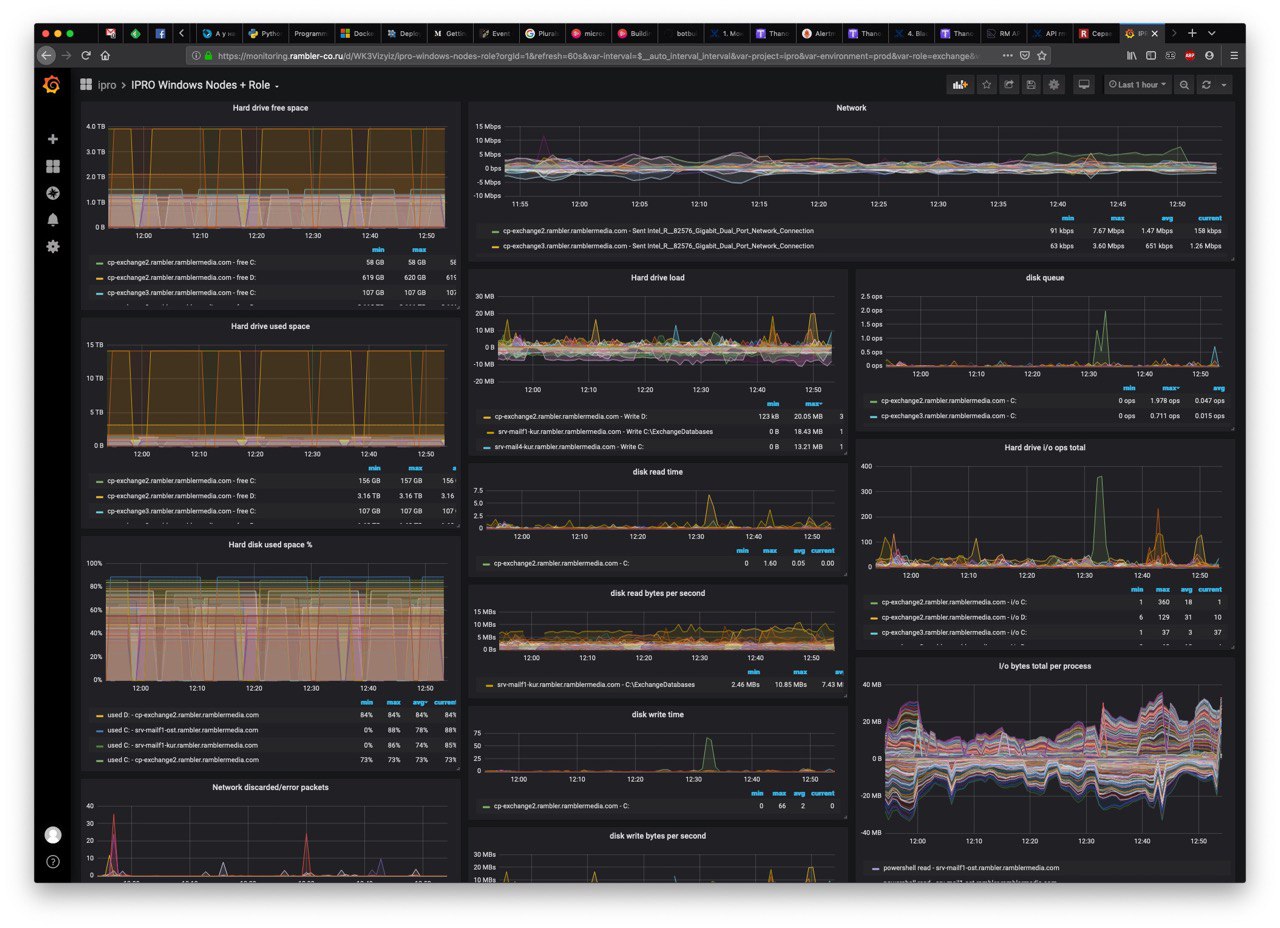Open the Hard disk used space % panel menu

(x=270, y=545)
